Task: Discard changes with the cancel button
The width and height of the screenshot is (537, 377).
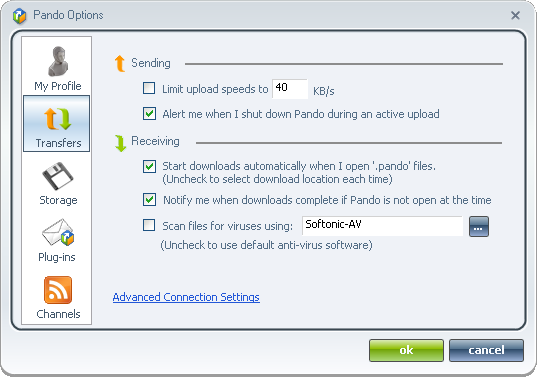Action: (x=486, y=350)
